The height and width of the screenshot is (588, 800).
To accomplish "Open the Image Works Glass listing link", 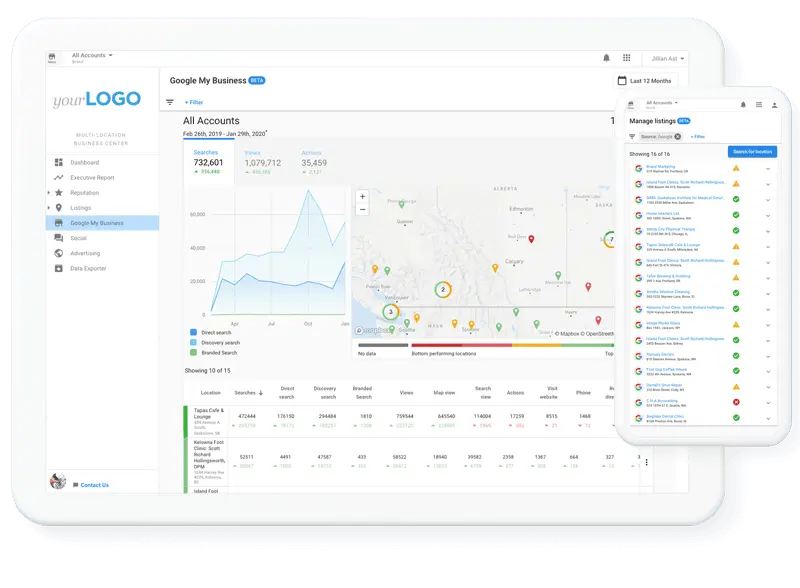I will tap(663, 323).
